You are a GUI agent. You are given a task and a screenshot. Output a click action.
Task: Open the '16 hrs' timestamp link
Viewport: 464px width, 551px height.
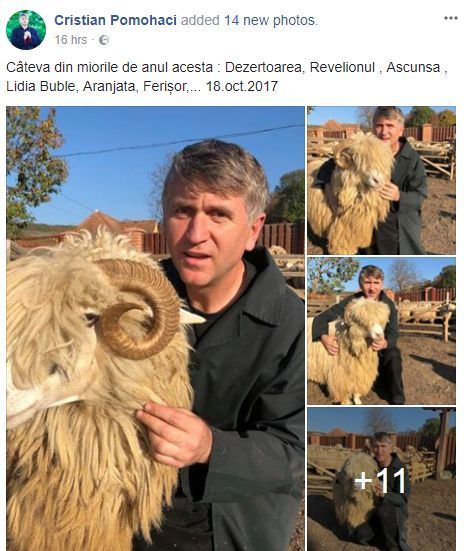pos(71,40)
